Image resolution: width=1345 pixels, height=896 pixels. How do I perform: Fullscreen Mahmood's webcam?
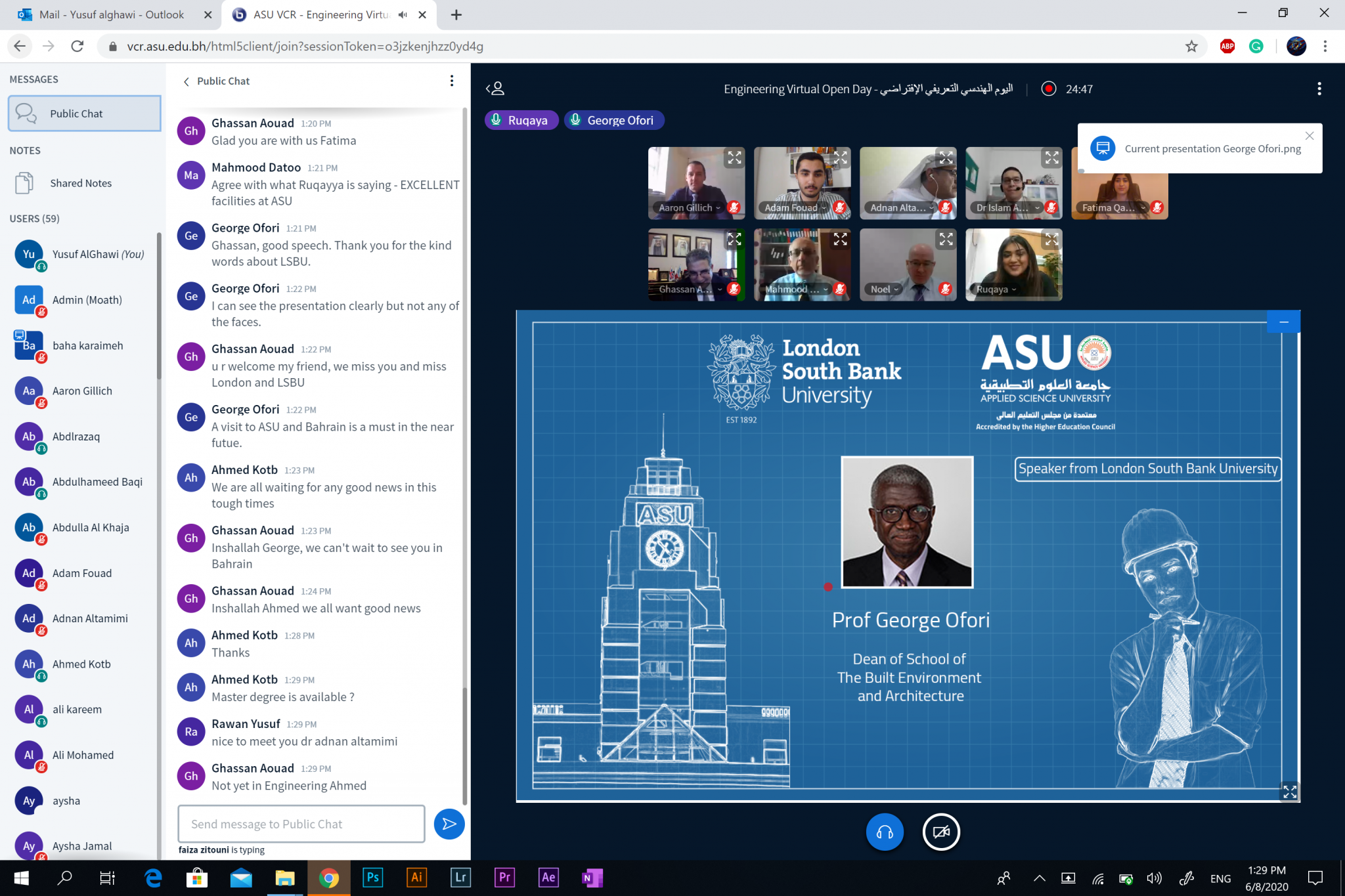[841, 240]
